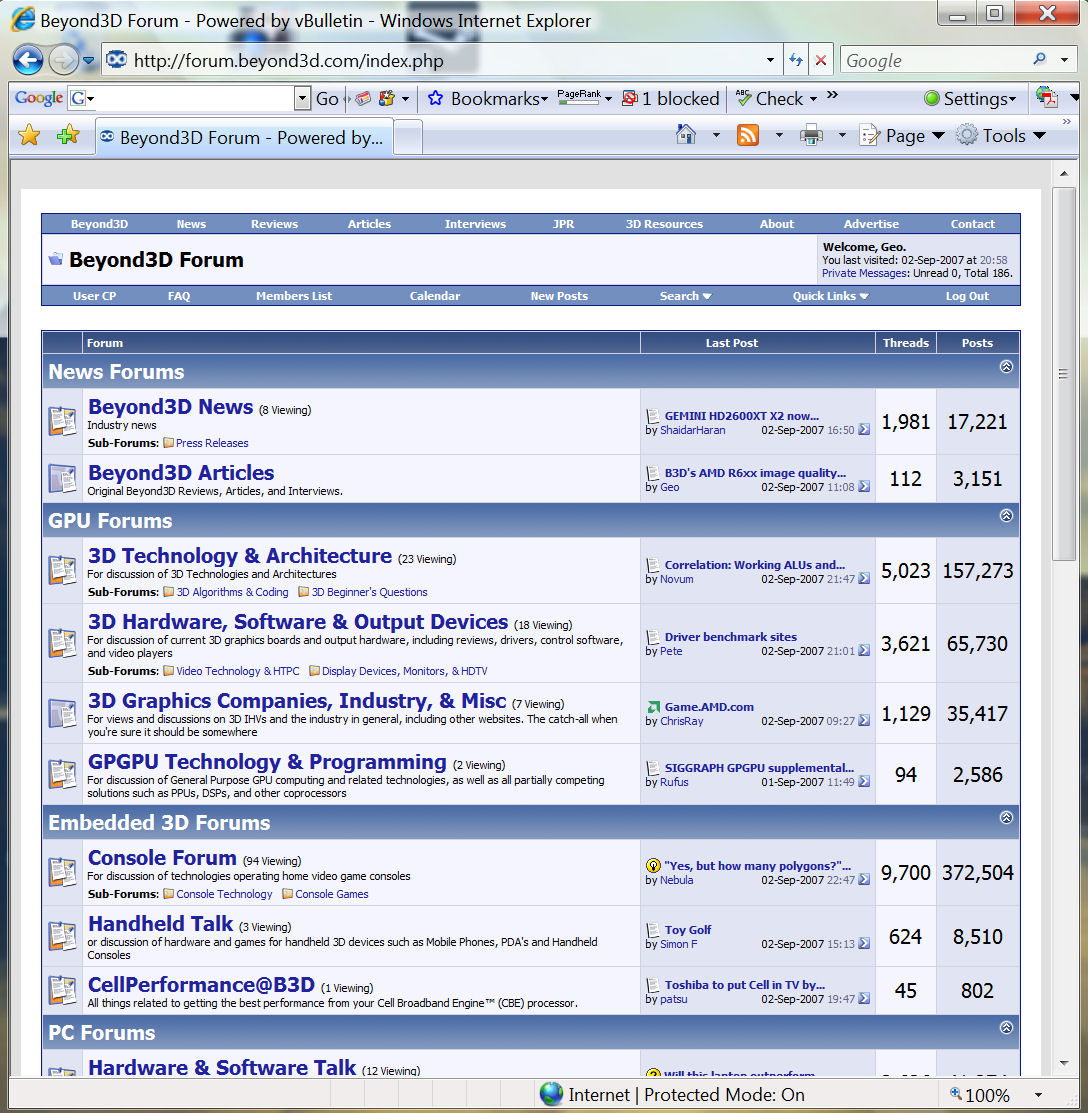Open the 'Driver benchmark sites' last post link
Screen dimensions: 1088x1113
(x=730, y=637)
